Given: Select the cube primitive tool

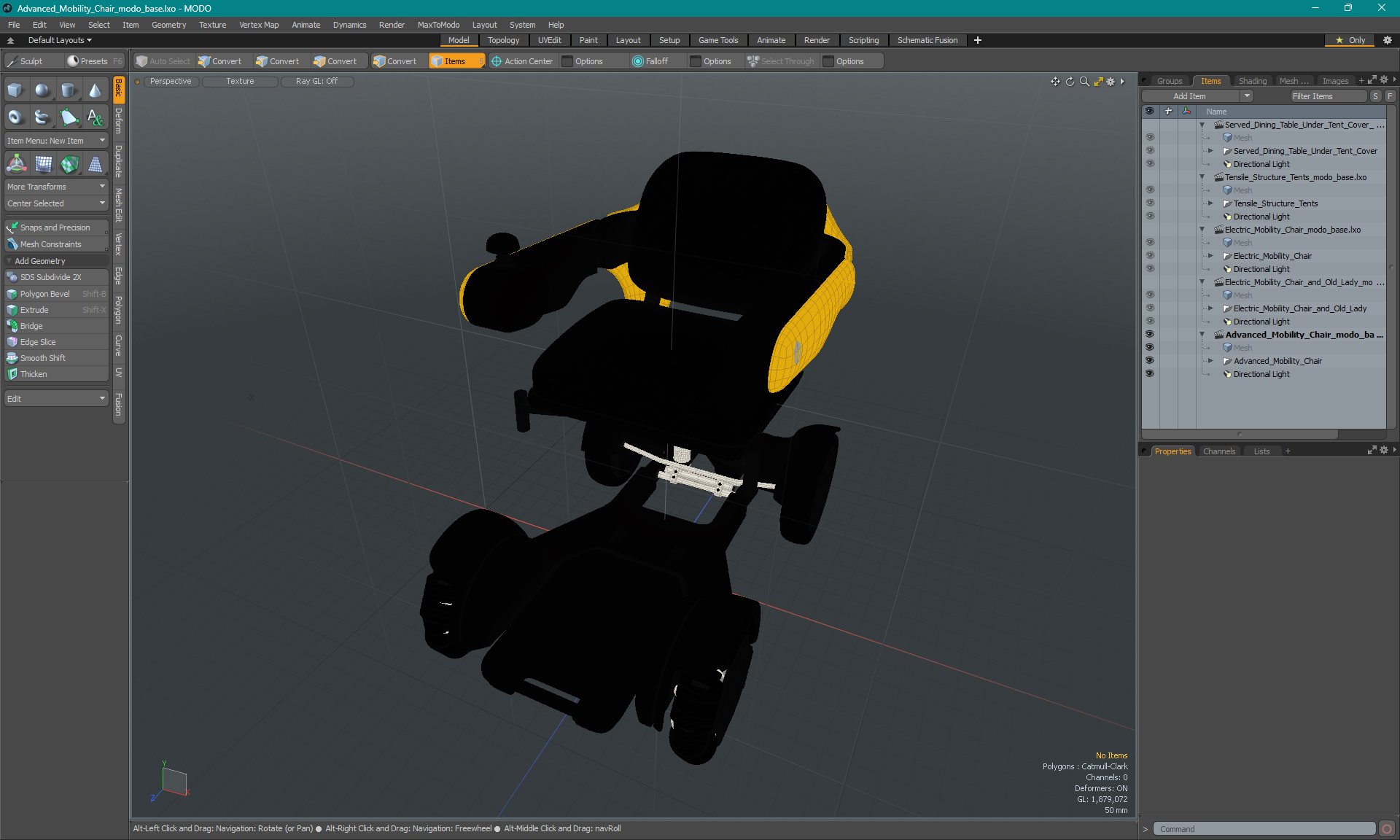Looking at the screenshot, I should click(x=16, y=90).
